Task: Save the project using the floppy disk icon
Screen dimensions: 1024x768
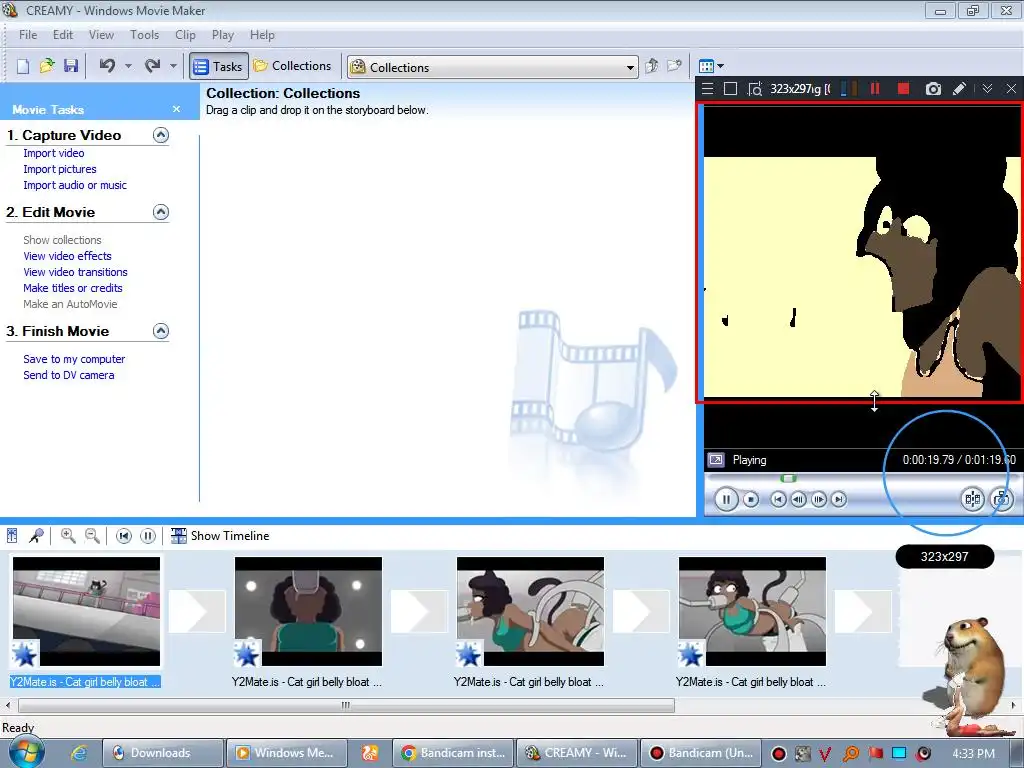Action: click(71, 66)
